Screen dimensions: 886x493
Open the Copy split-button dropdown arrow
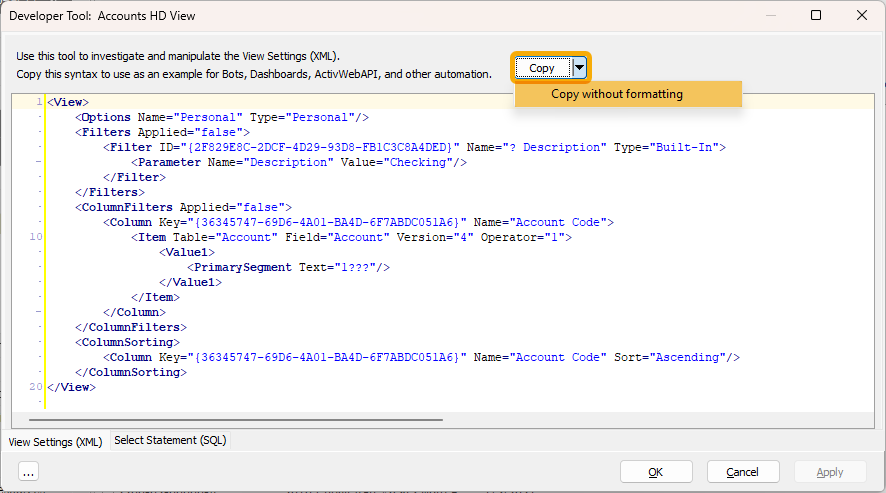[x=579, y=68]
